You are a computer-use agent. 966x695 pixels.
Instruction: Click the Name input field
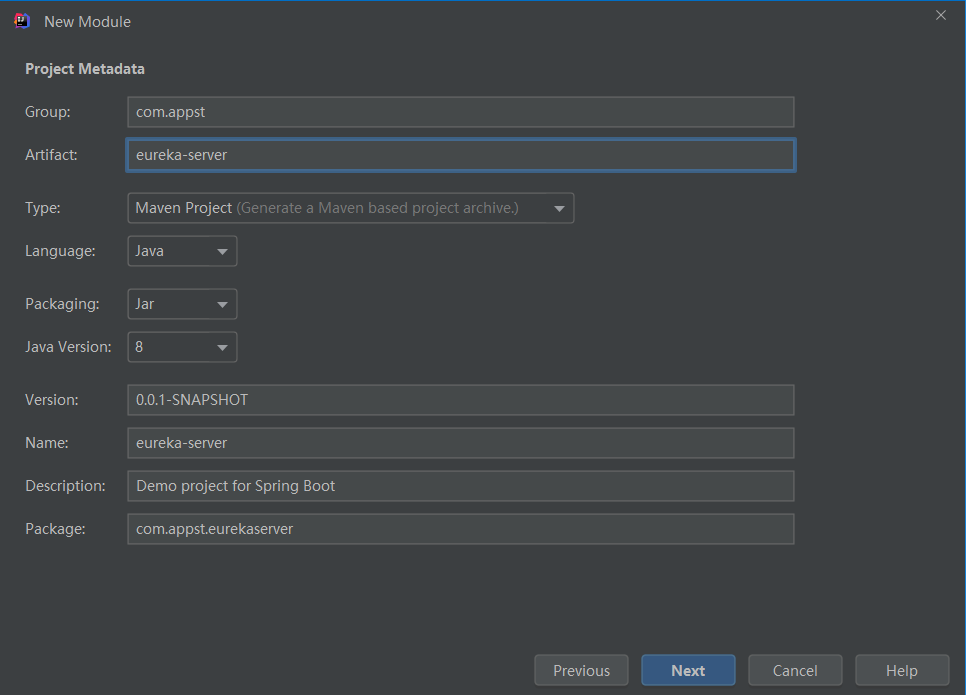461,443
